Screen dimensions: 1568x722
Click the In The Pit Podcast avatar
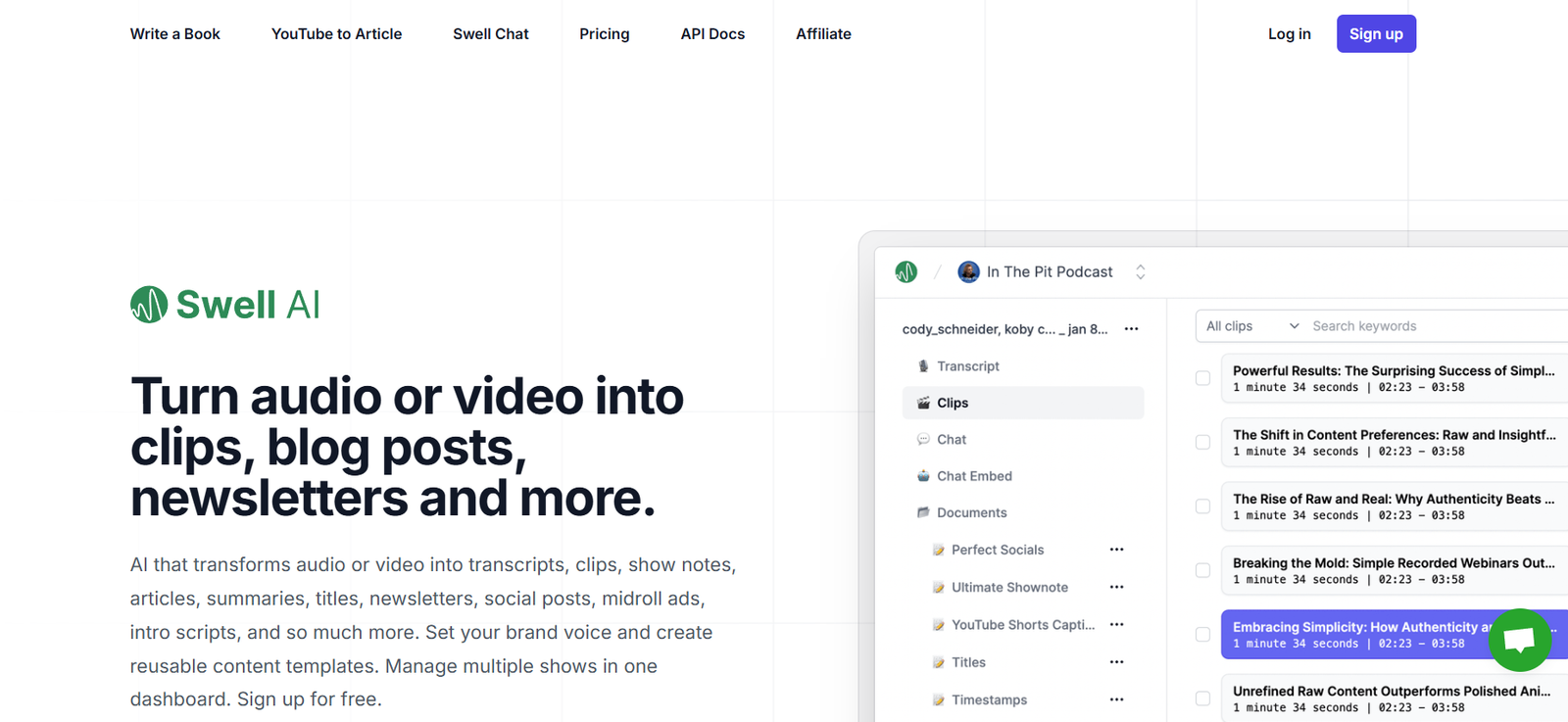(x=968, y=272)
